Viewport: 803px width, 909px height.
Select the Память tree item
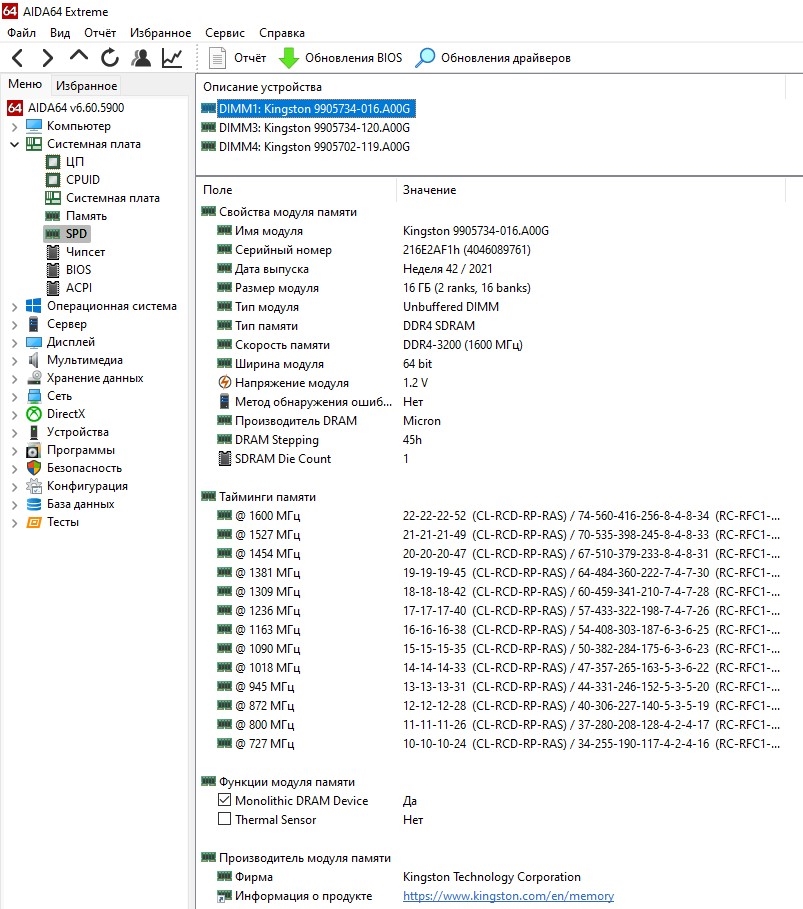click(x=86, y=216)
